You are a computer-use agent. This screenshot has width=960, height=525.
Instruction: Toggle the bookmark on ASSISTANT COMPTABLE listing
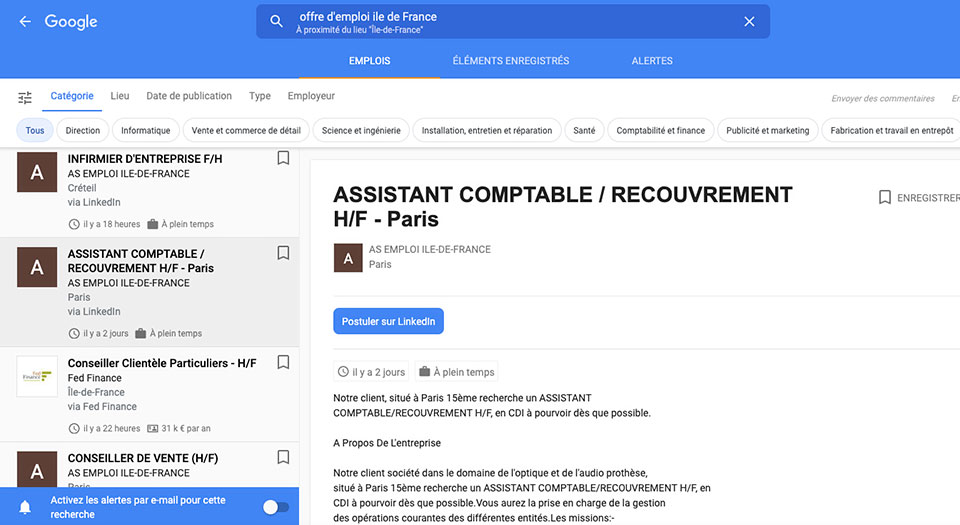(x=283, y=253)
